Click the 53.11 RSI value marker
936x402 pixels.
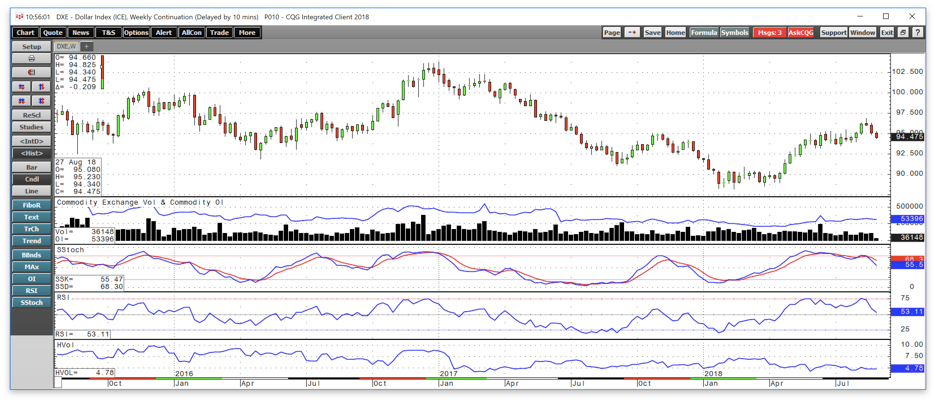pyautogui.click(x=908, y=311)
